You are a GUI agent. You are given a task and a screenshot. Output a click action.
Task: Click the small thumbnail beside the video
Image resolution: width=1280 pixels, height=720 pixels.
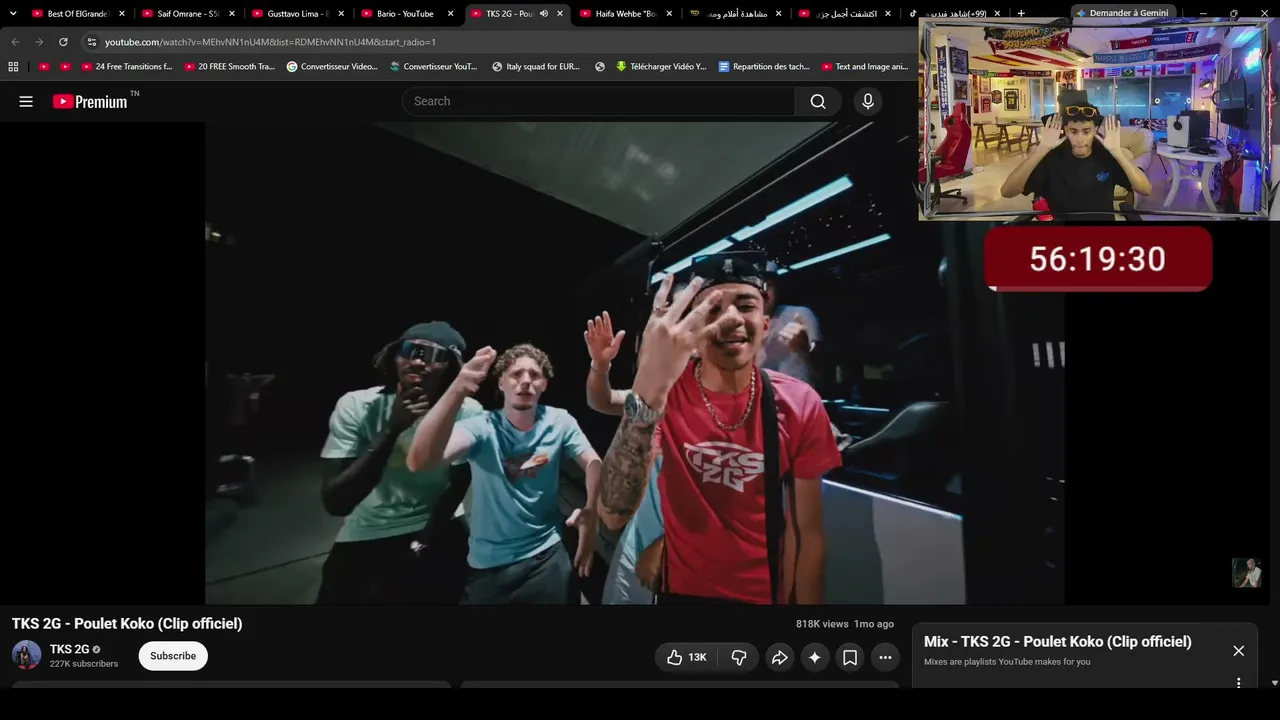[1246, 573]
